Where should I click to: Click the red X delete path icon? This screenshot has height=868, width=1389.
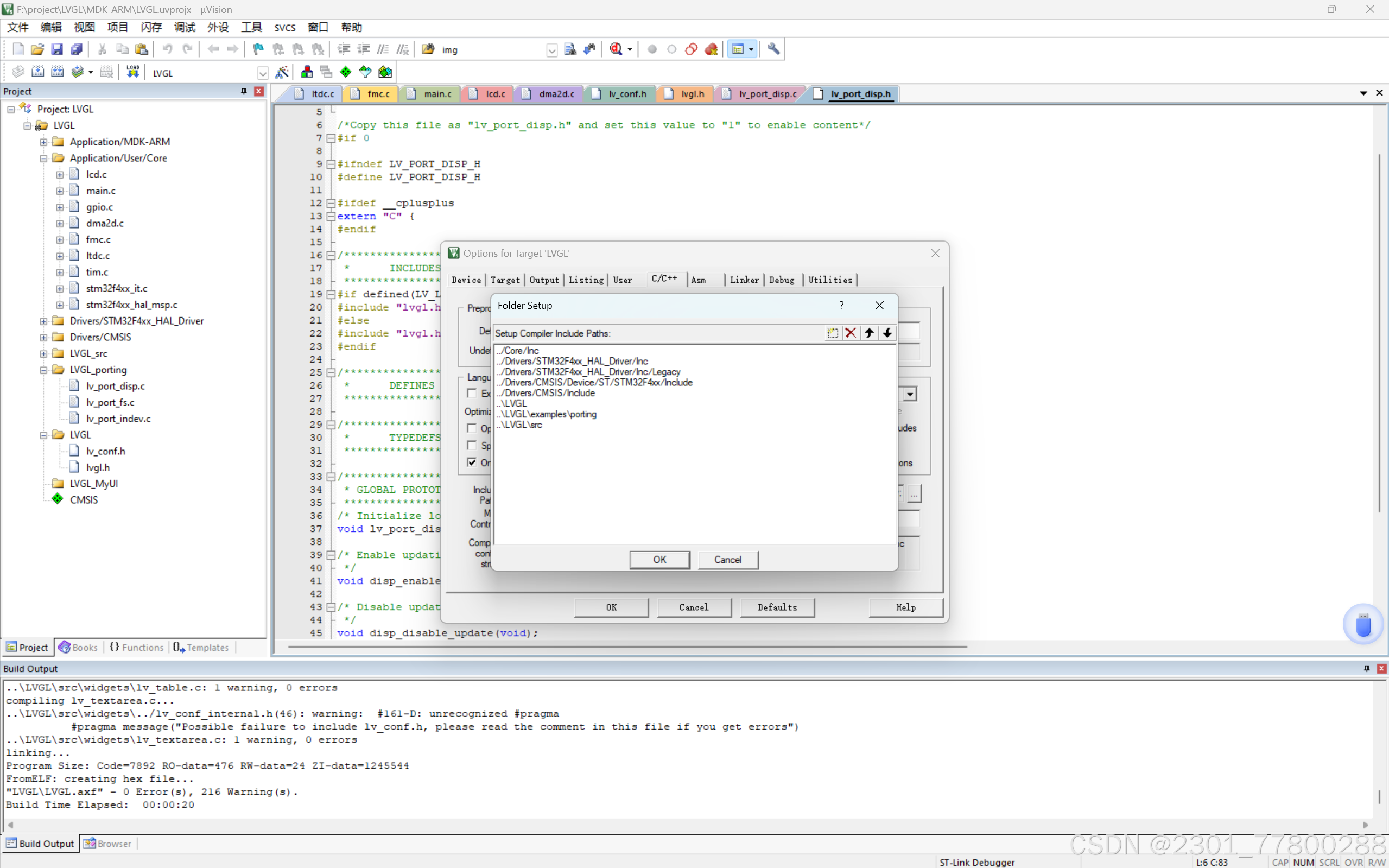pos(851,333)
